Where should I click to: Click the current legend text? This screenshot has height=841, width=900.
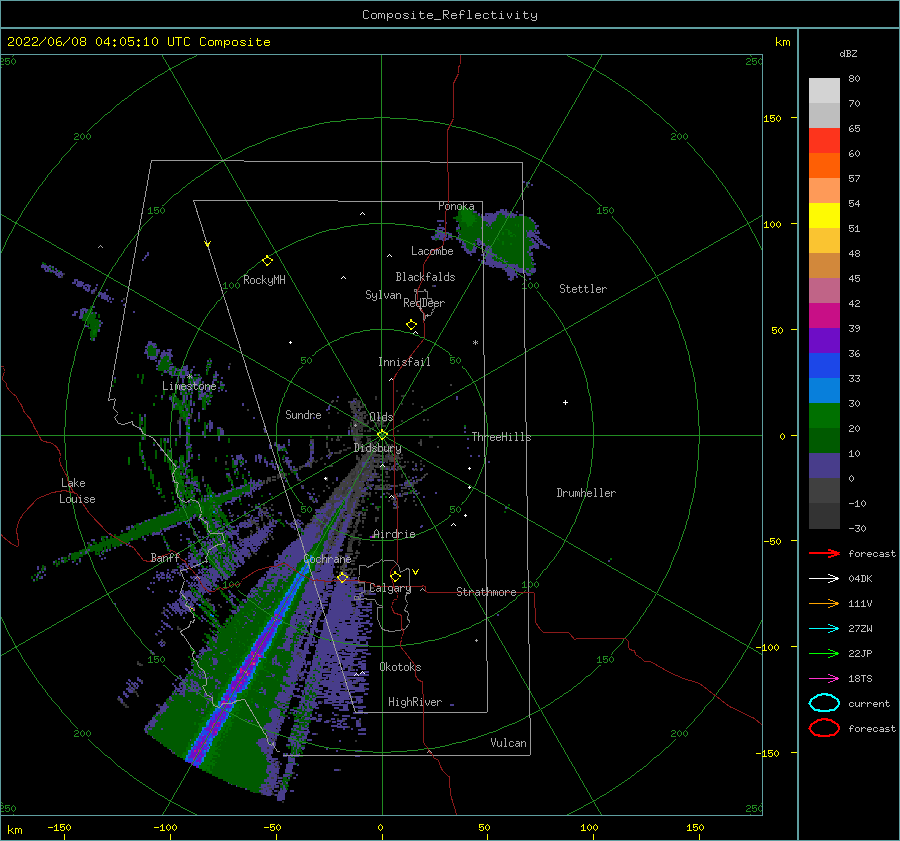869,704
